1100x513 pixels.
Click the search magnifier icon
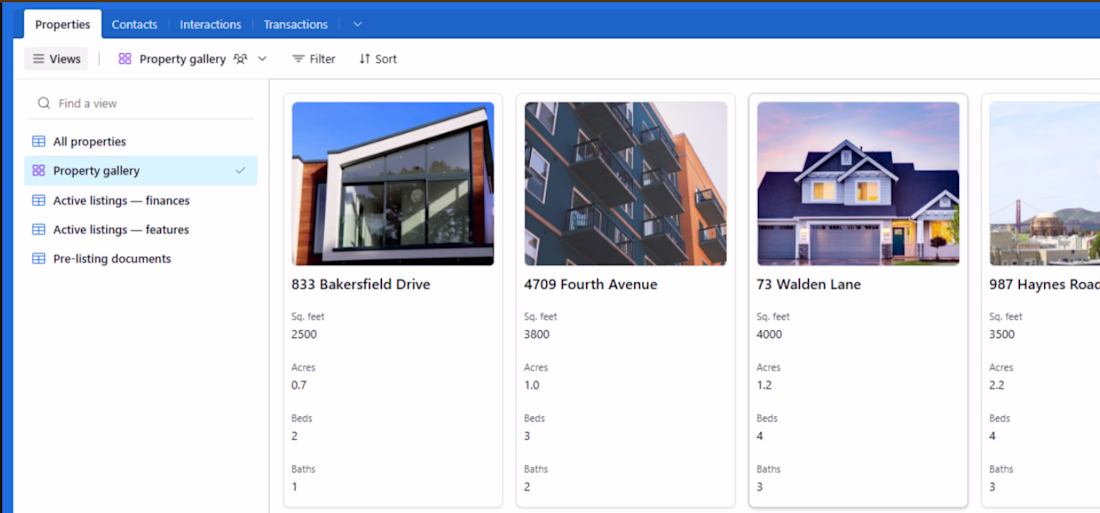pyautogui.click(x=43, y=103)
